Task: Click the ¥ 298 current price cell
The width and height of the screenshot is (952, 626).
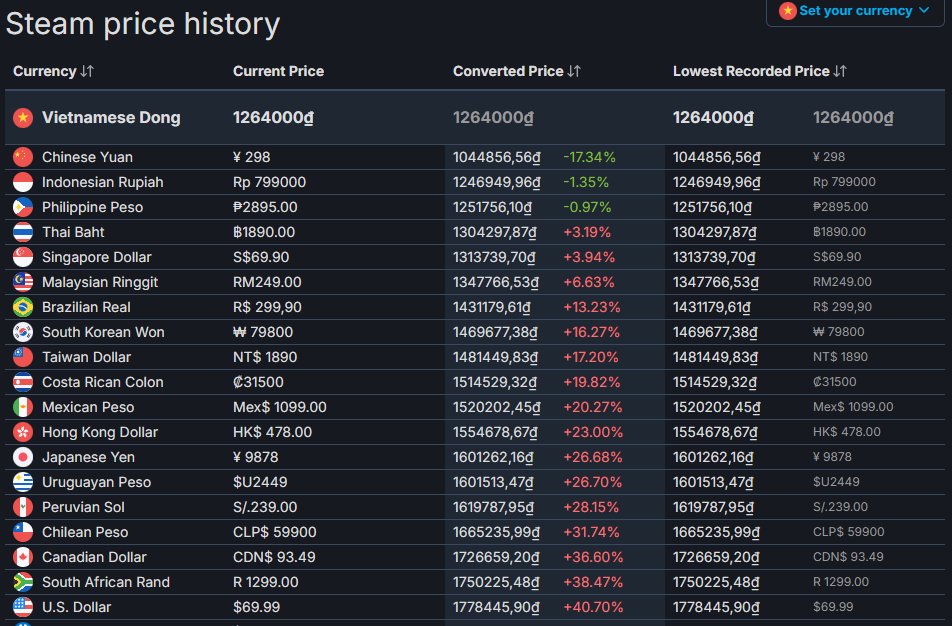Action: coord(251,157)
